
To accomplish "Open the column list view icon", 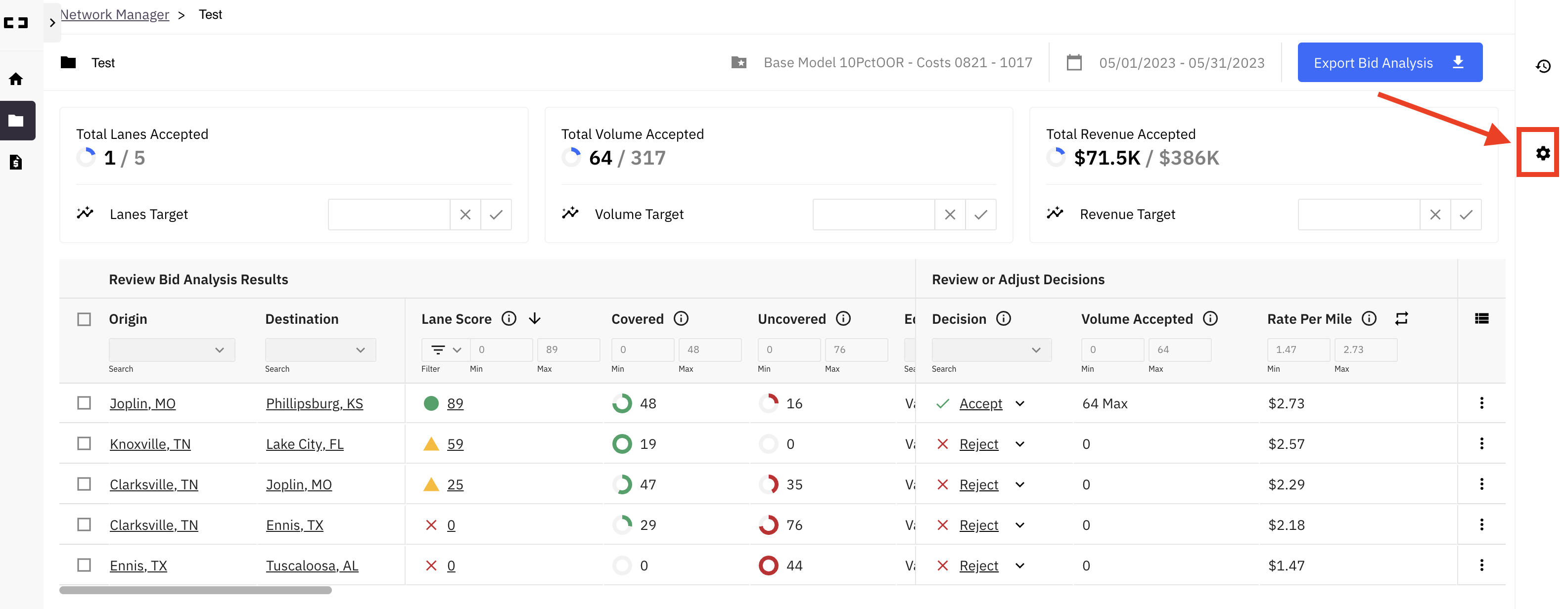I will pos(1481,318).
